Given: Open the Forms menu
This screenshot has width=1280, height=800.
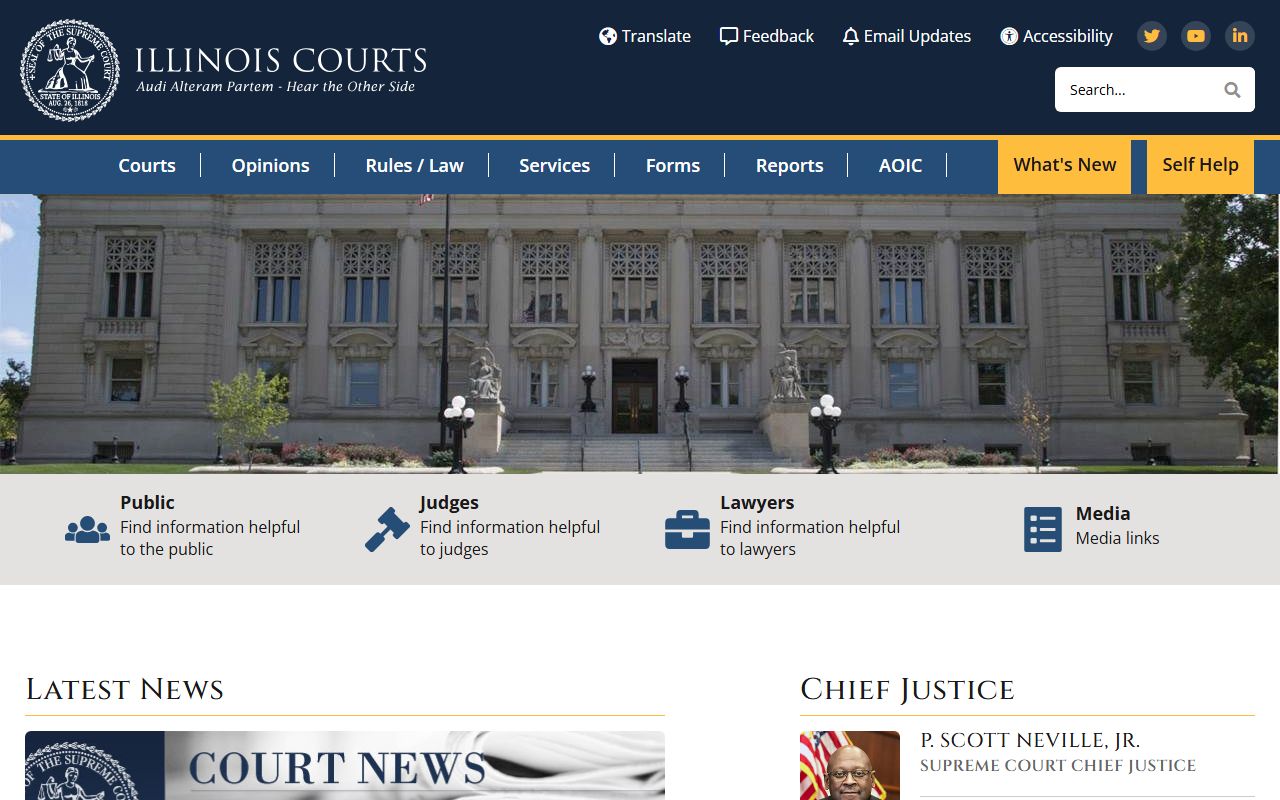Looking at the screenshot, I should (673, 166).
